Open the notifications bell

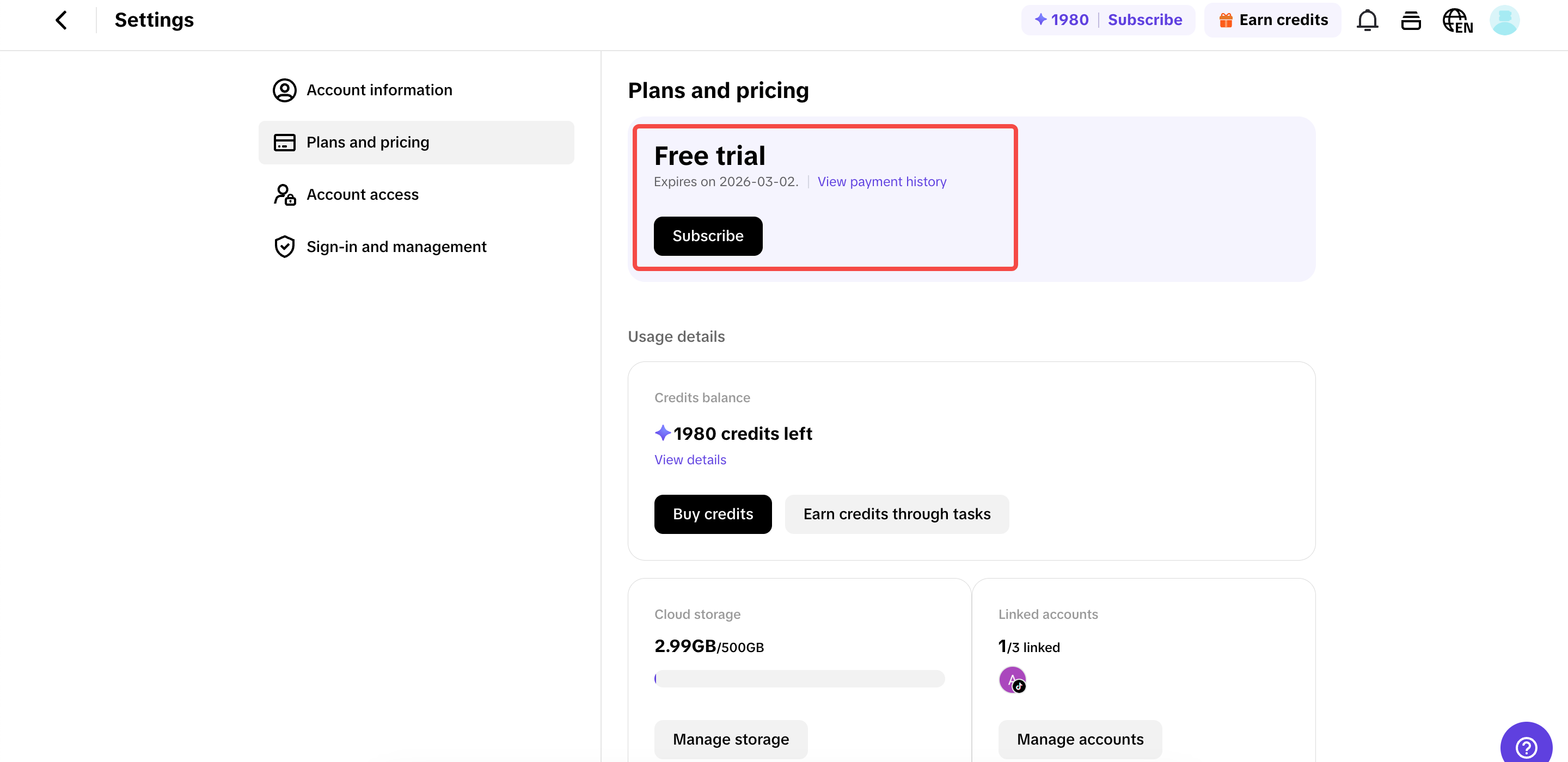point(1367,20)
